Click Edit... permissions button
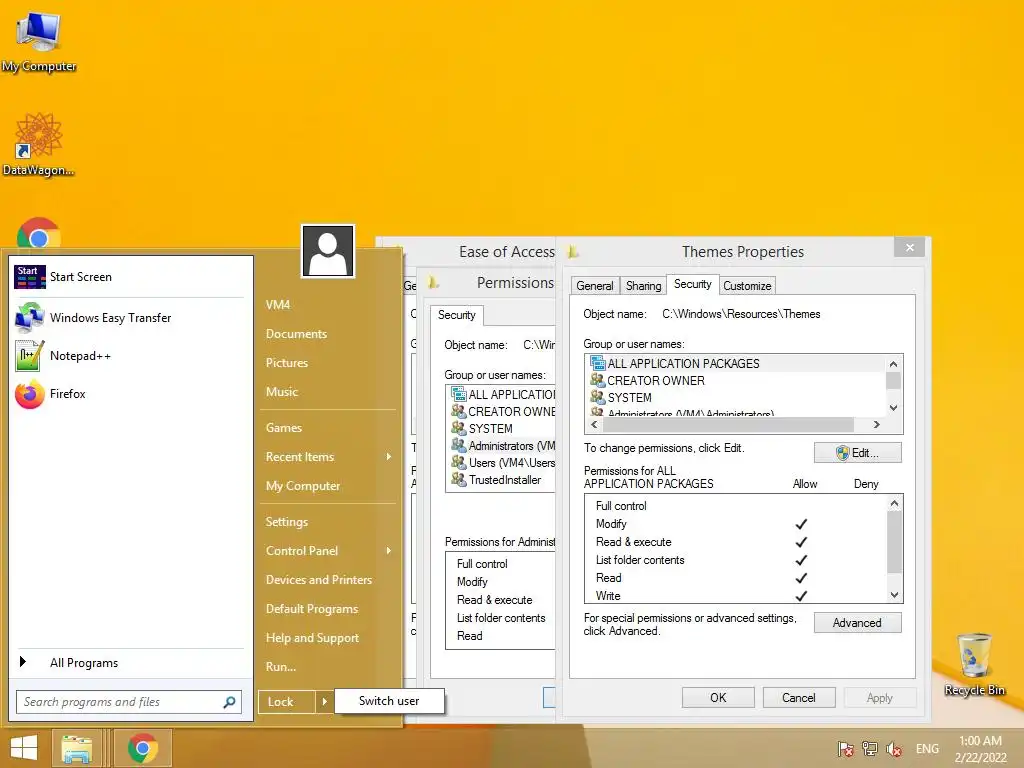 857,453
